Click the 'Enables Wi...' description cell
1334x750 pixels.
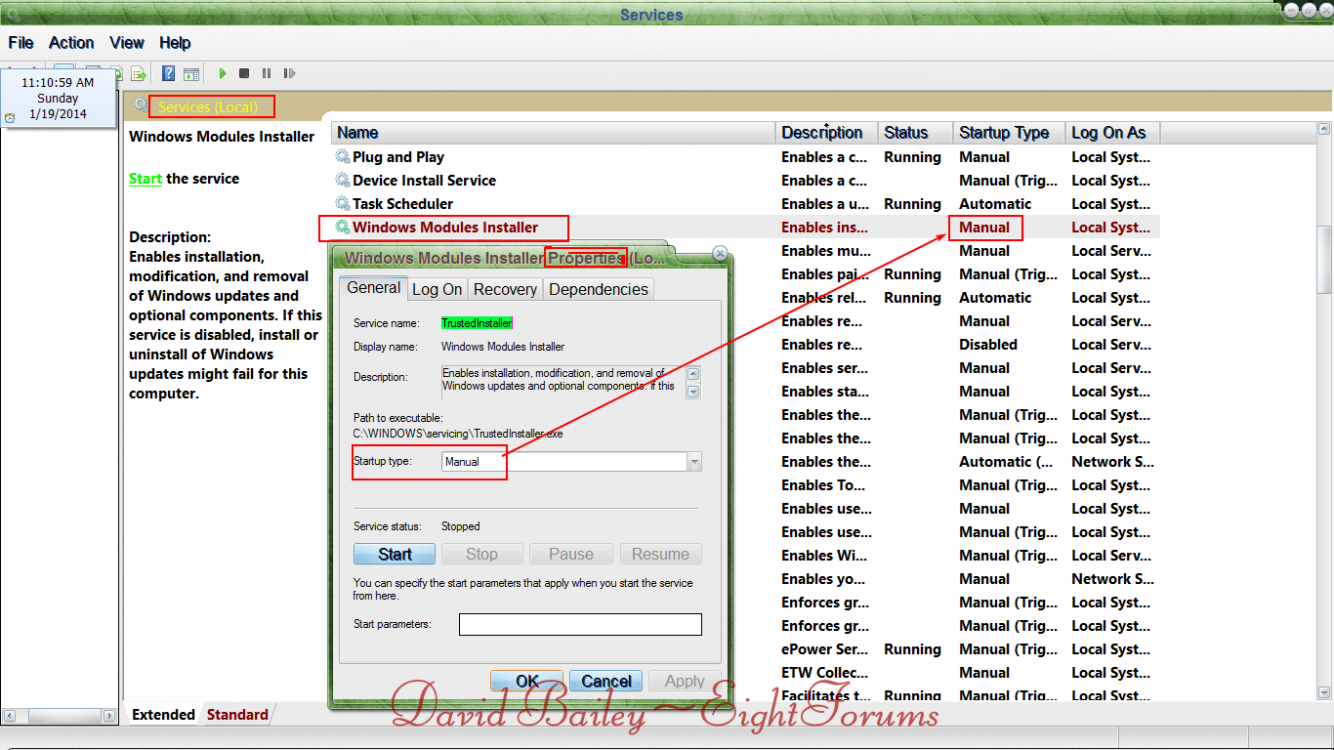(825, 555)
